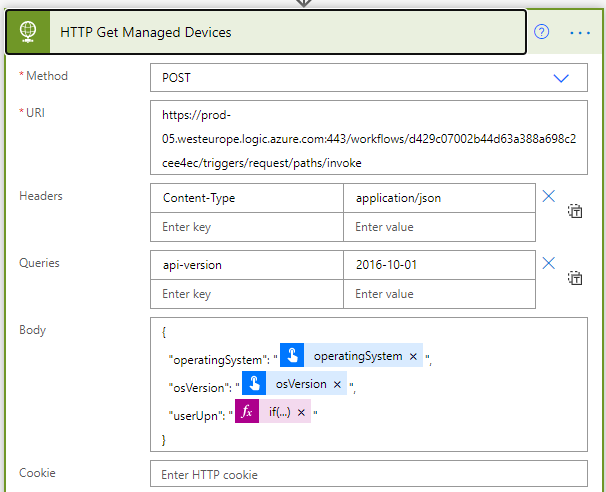Screen dimensions: 606x492
Task: Switch Queries to text mode
Action: tap(575, 278)
